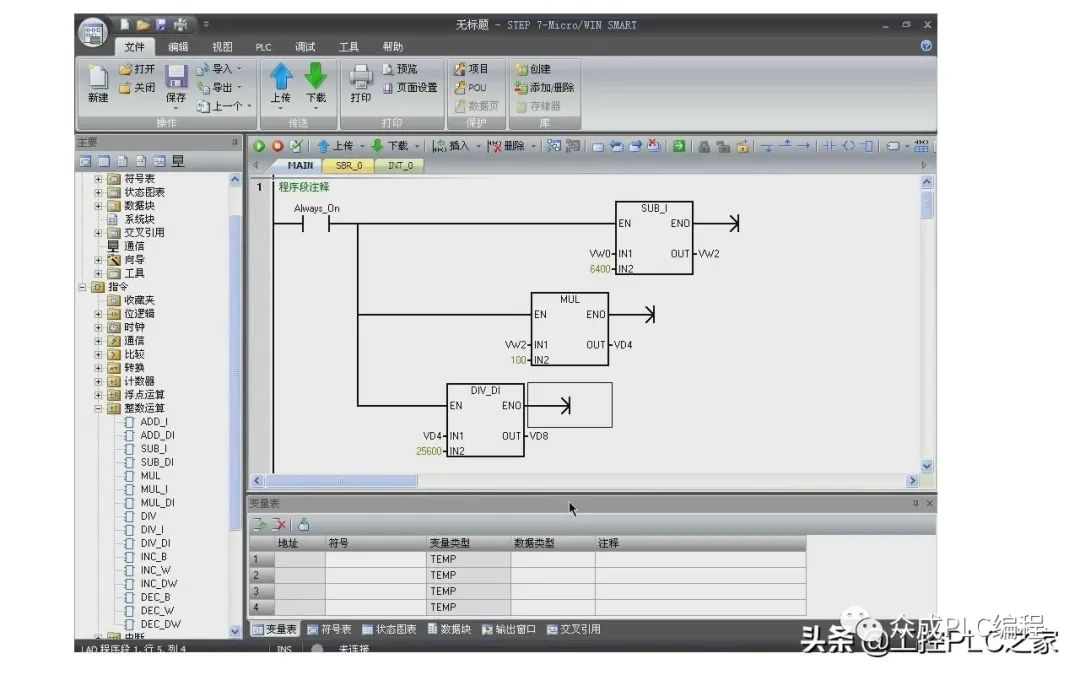Click the Always_On contact in the ladder
This screenshot has height=675, width=1080.
(316, 224)
